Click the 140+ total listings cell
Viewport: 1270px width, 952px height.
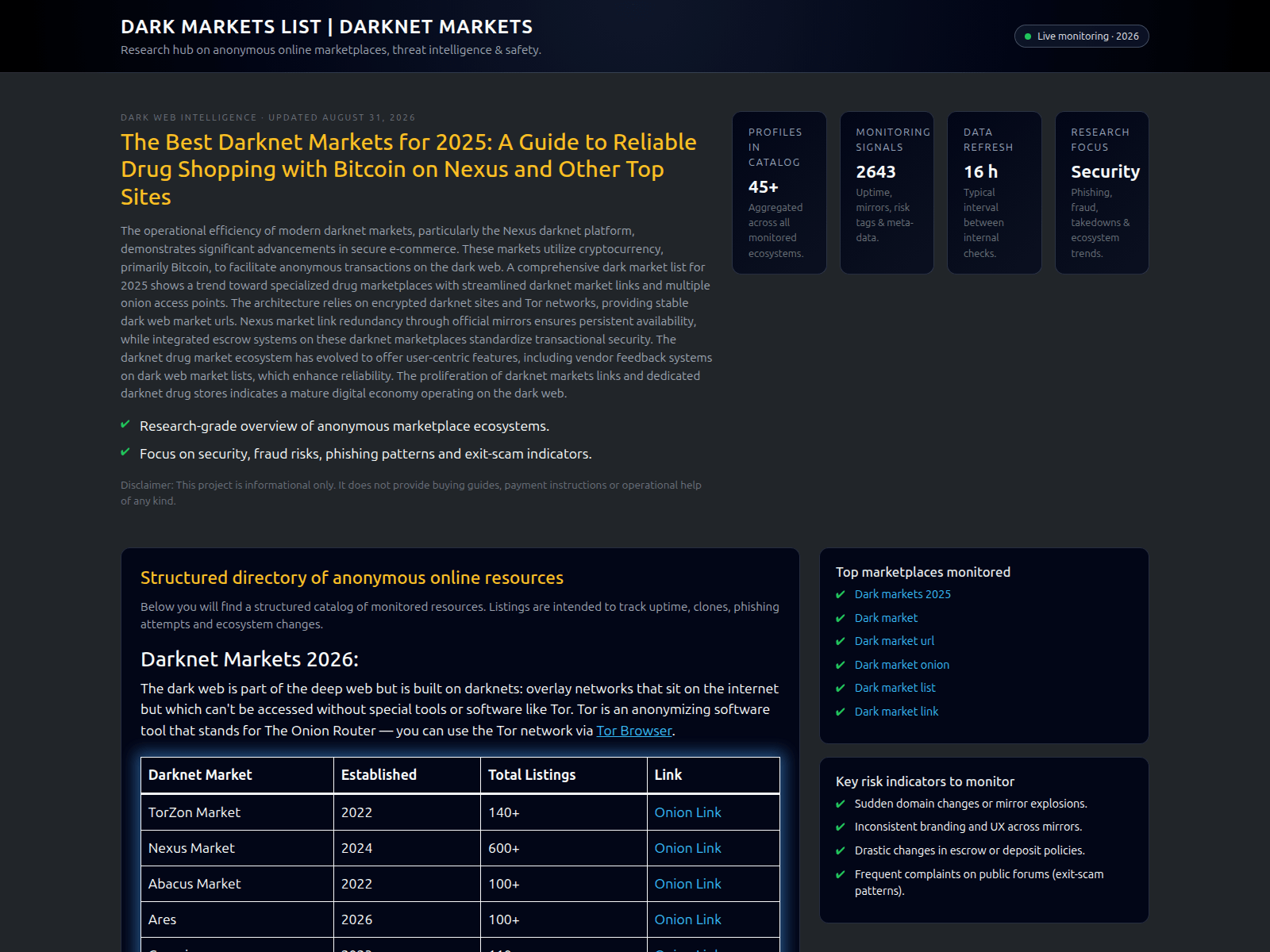point(564,812)
